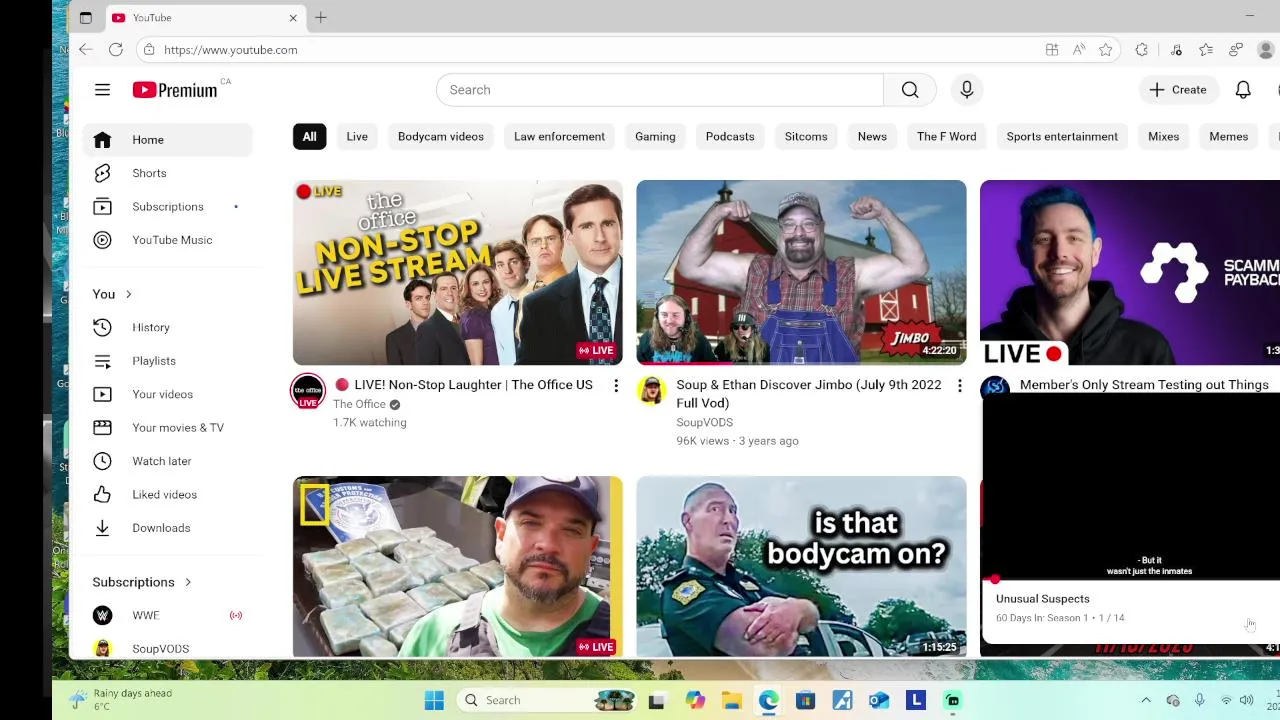This screenshot has height=720, width=1280.
Task: Open the Windows Start menu
Action: pyautogui.click(x=434, y=700)
